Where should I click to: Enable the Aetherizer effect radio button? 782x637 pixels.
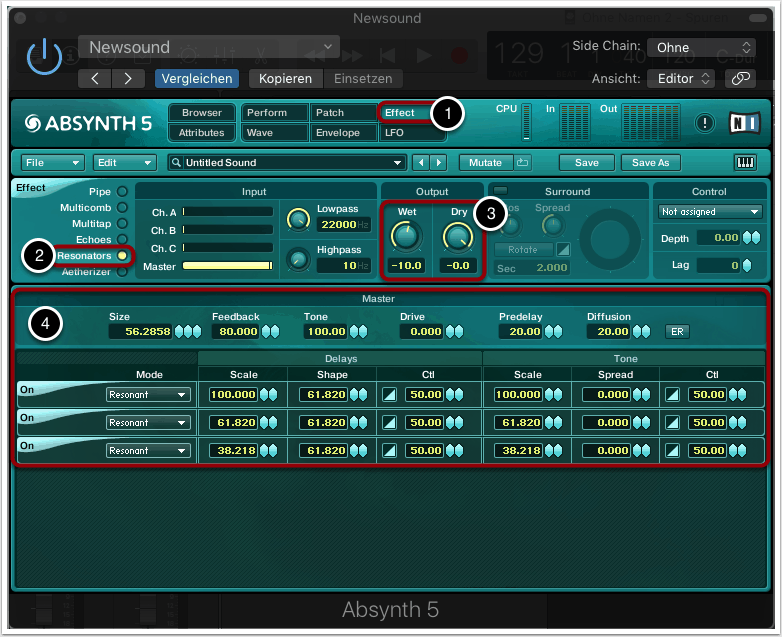click(x=123, y=272)
